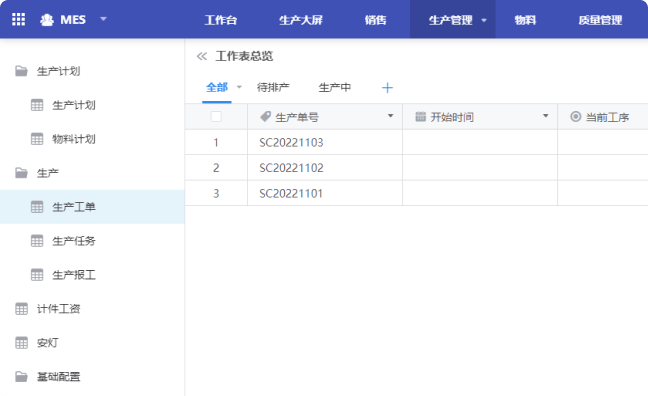Click the tag icon in 生产单号 header
Screen dimensions: 648x396
265,117
